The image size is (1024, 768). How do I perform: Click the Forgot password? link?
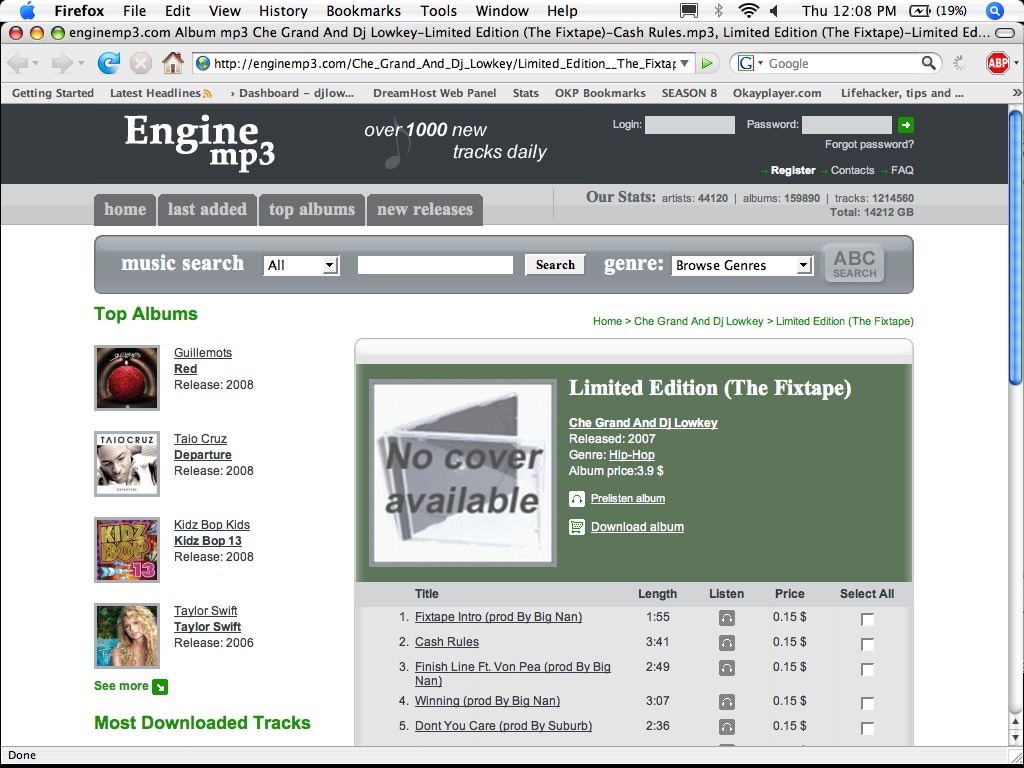[x=869, y=144]
